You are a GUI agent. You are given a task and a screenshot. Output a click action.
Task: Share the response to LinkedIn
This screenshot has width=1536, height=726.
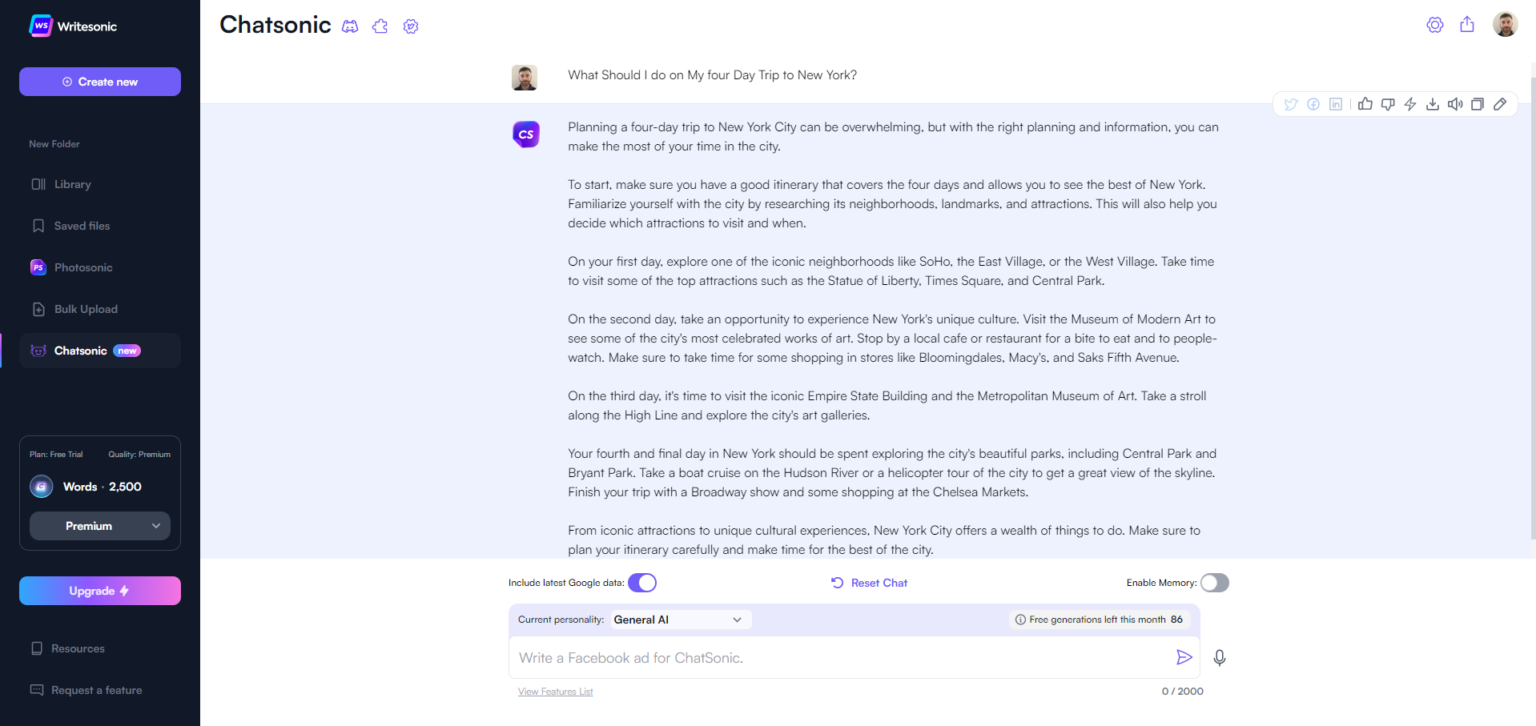(1336, 103)
